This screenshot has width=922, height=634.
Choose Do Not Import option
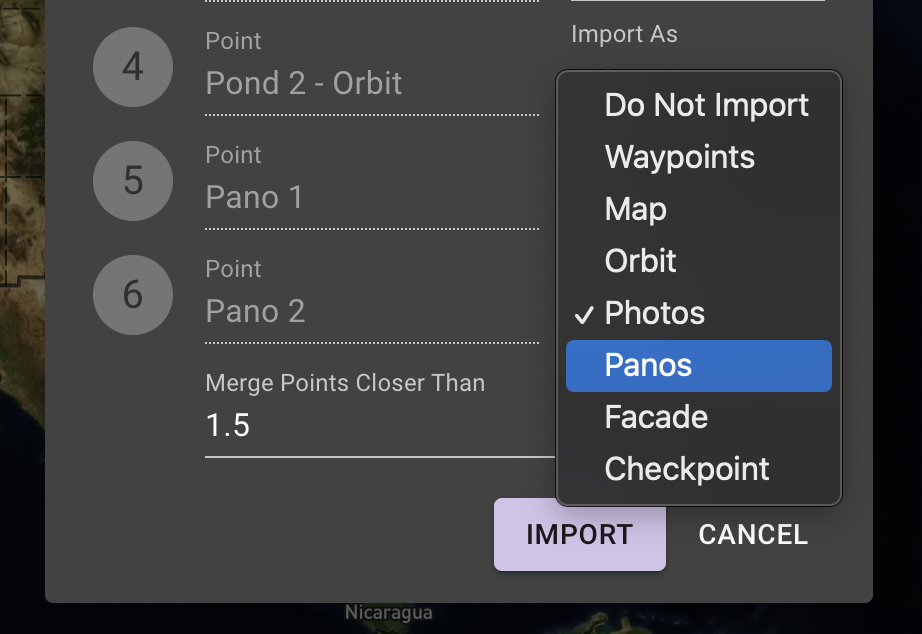(x=699, y=106)
